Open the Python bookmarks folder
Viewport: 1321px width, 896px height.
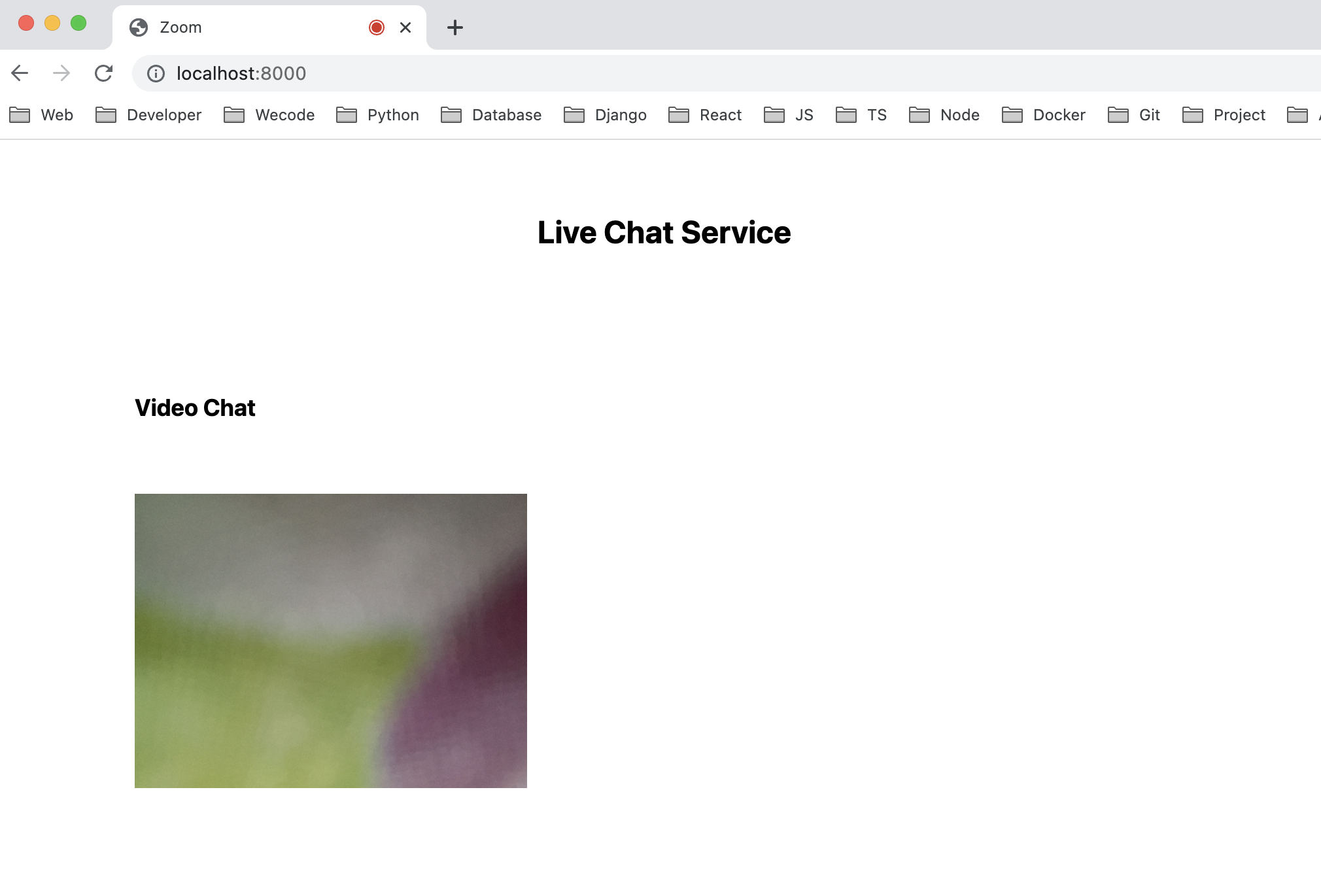point(378,115)
